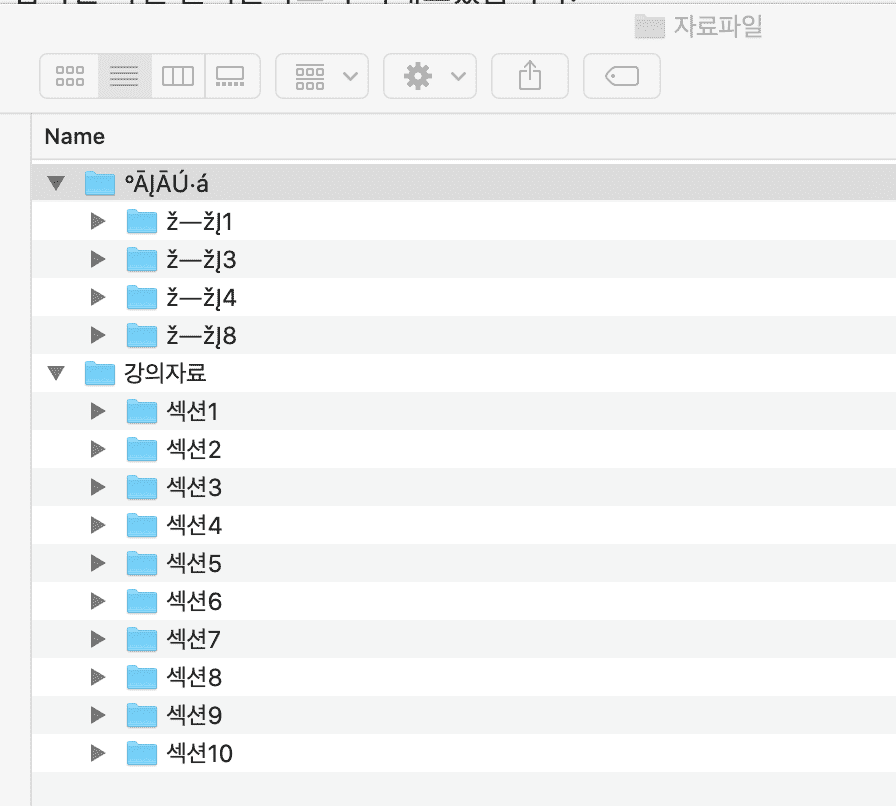Viewport: 896px width, 806px height.
Task: Expand the 섹션2 folder
Action: click(x=98, y=449)
